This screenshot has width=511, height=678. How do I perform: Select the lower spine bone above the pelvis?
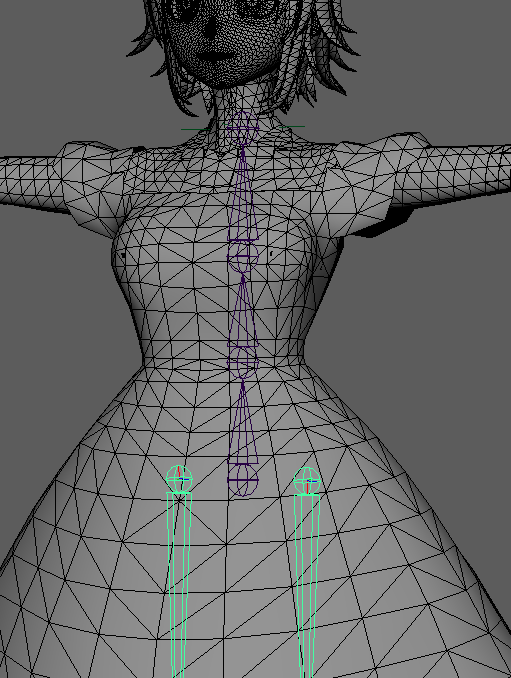(243, 422)
